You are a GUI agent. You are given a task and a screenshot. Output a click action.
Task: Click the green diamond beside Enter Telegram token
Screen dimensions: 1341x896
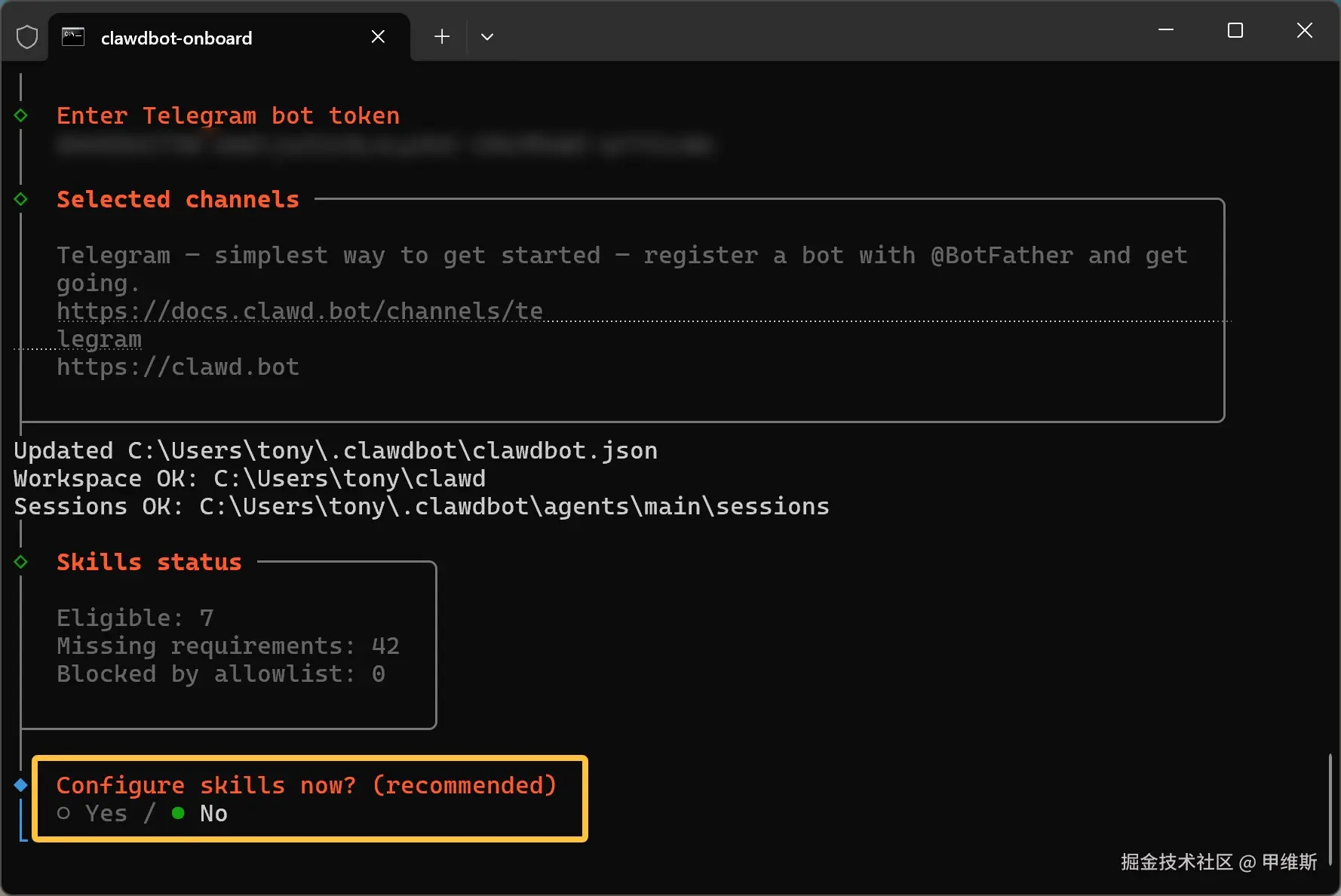coord(21,115)
